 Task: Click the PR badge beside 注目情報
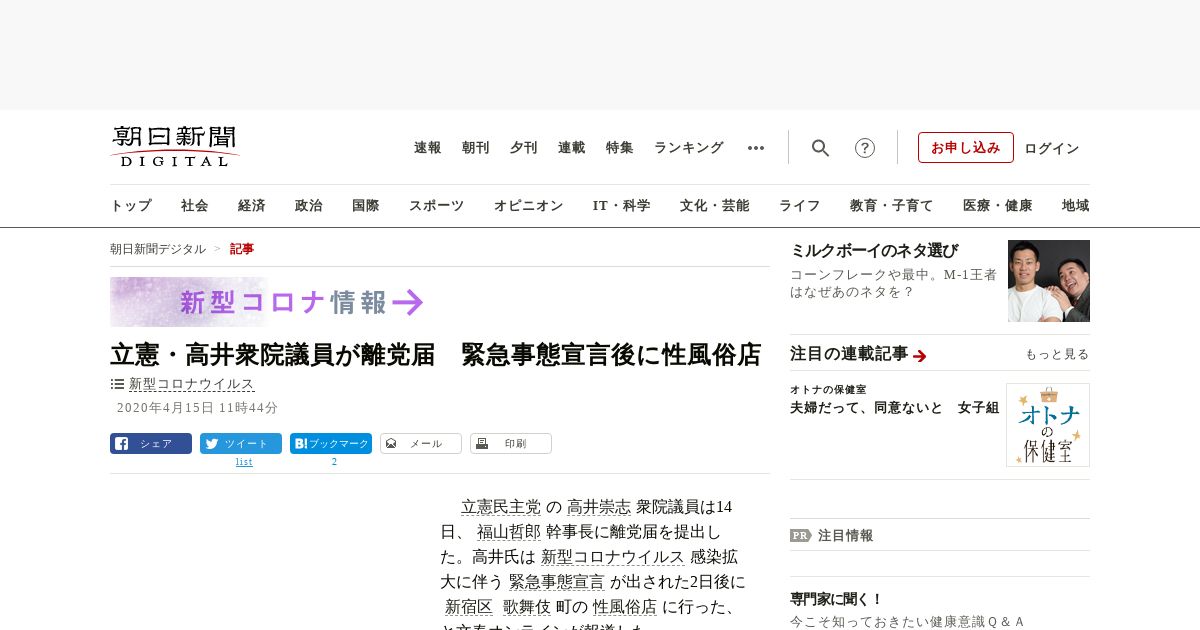coord(801,535)
